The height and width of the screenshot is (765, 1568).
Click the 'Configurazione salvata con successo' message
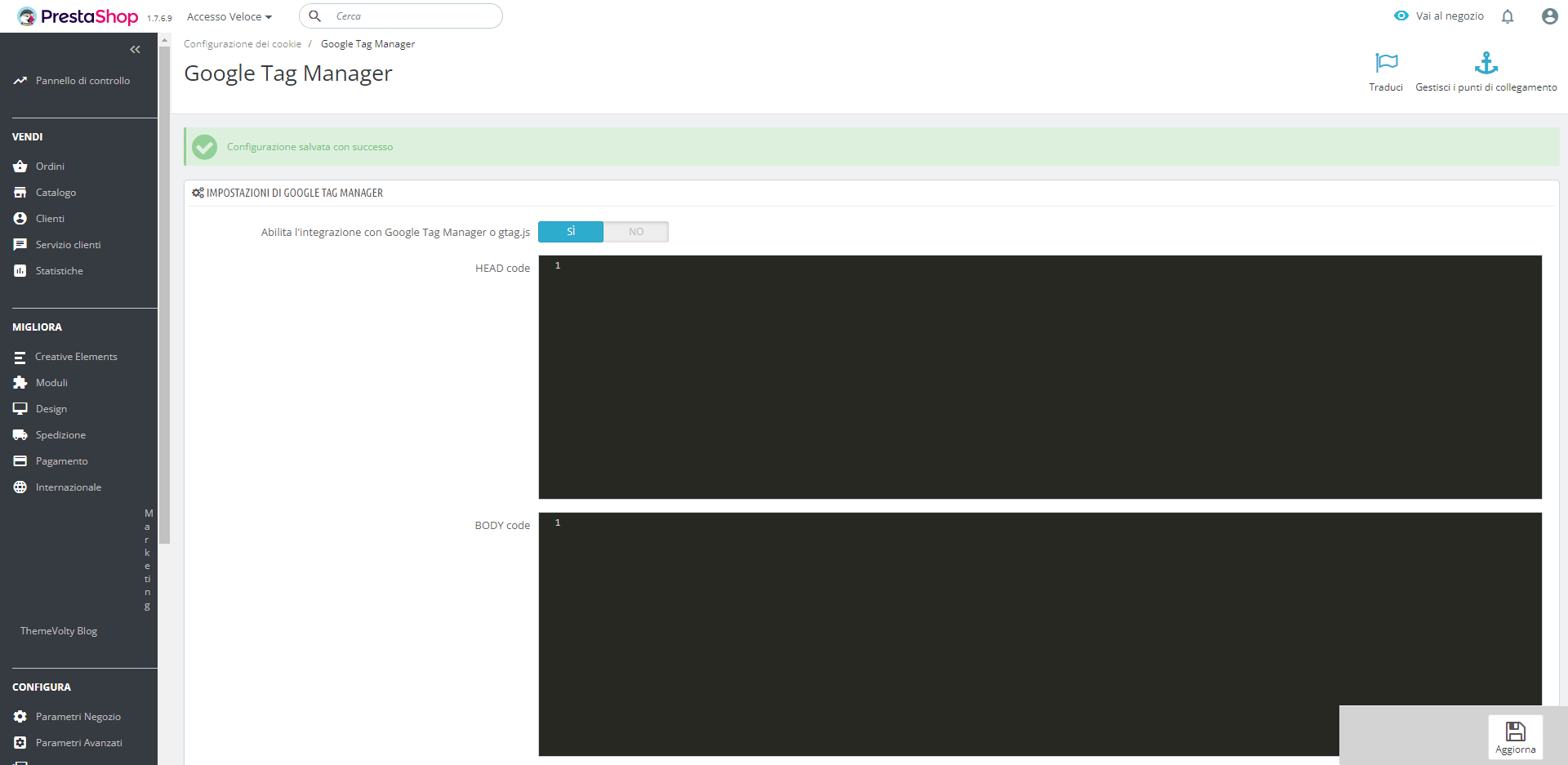[x=310, y=147]
